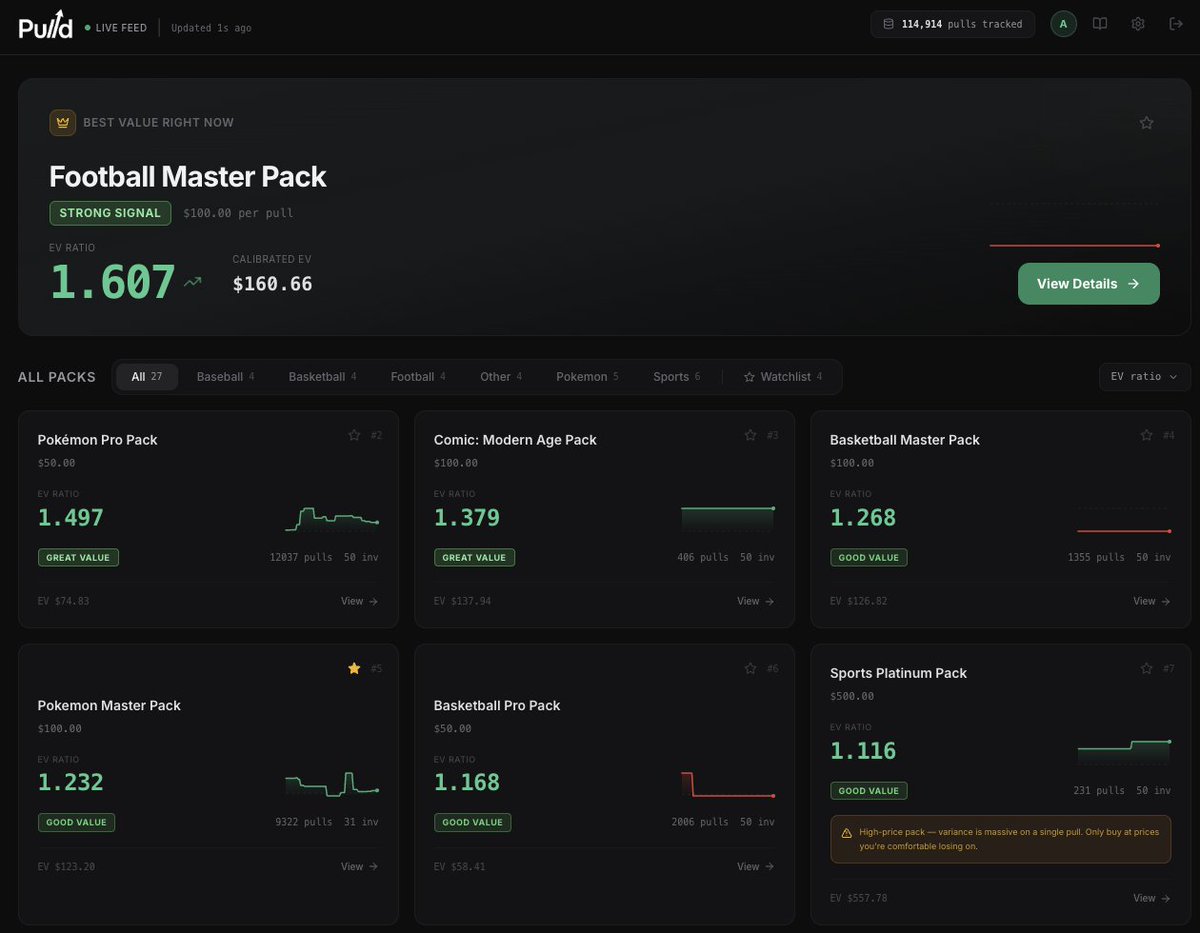The height and width of the screenshot is (933, 1200).
Task: Click the pulls tracked database icon
Action: click(x=889, y=24)
